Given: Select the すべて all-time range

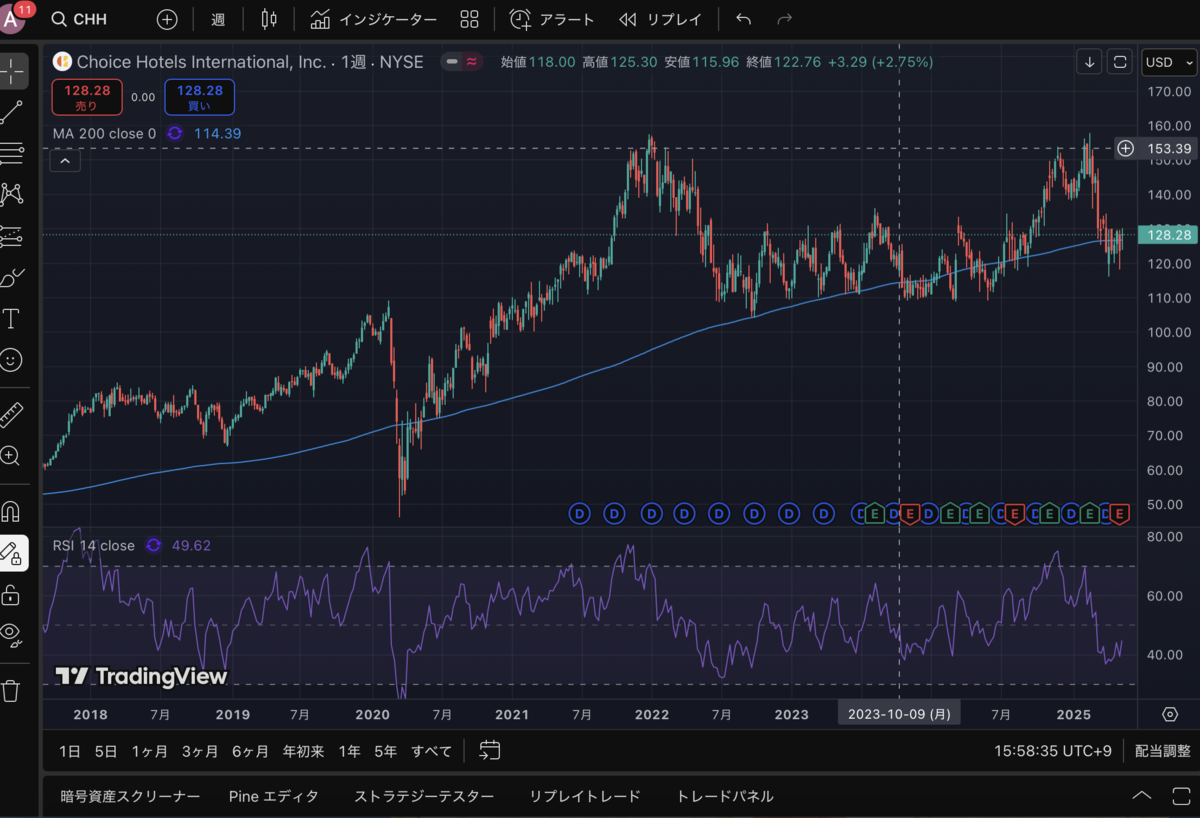Looking at the screenshot, I should [432, 751].
